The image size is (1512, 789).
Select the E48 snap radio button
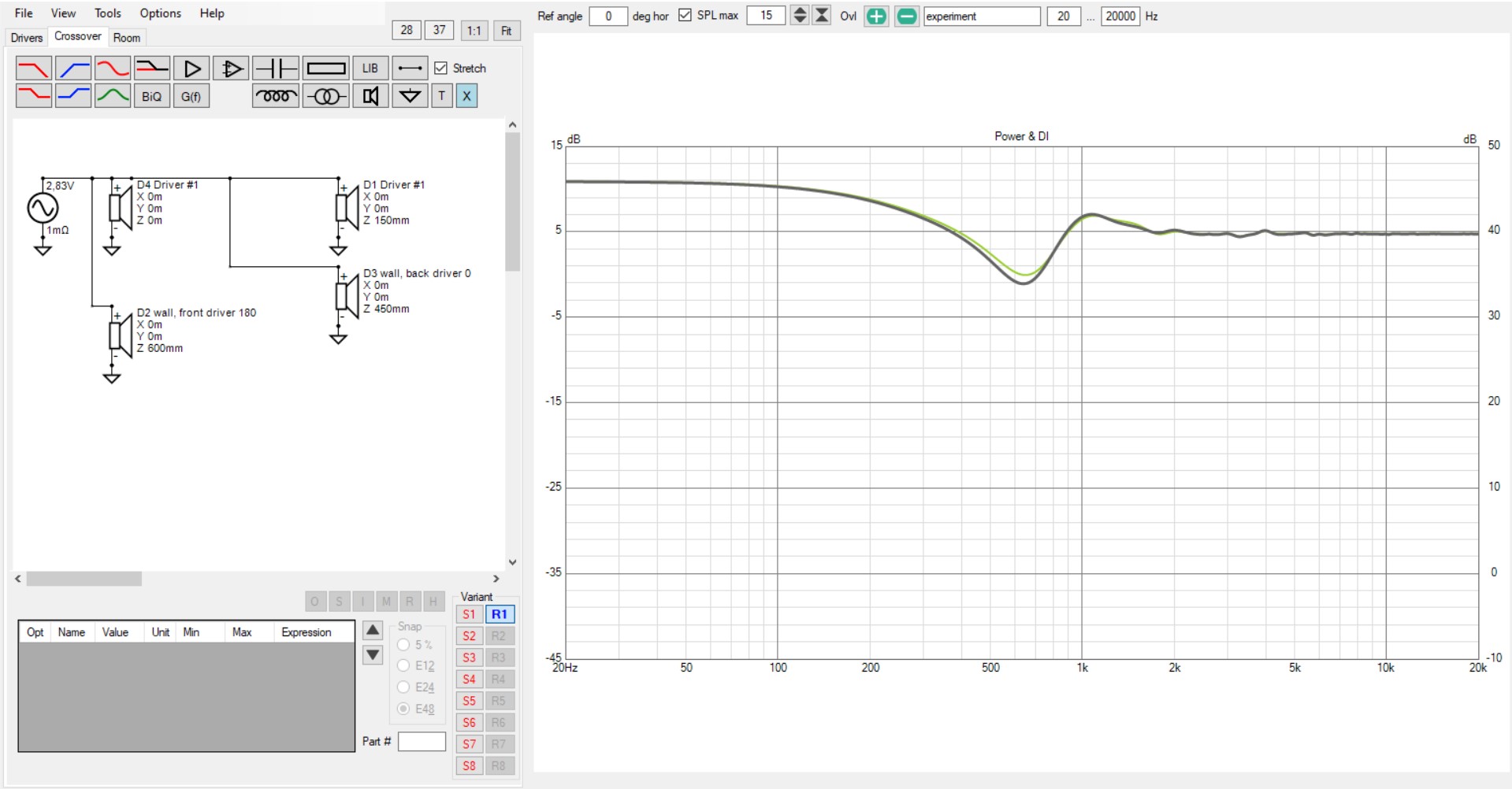click(x=403, y=709)
